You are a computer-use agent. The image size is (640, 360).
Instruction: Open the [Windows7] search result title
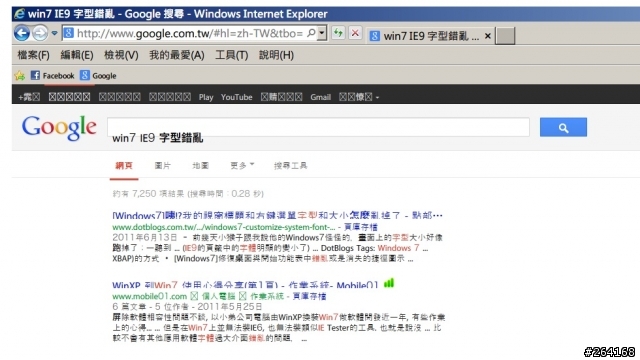278,216
